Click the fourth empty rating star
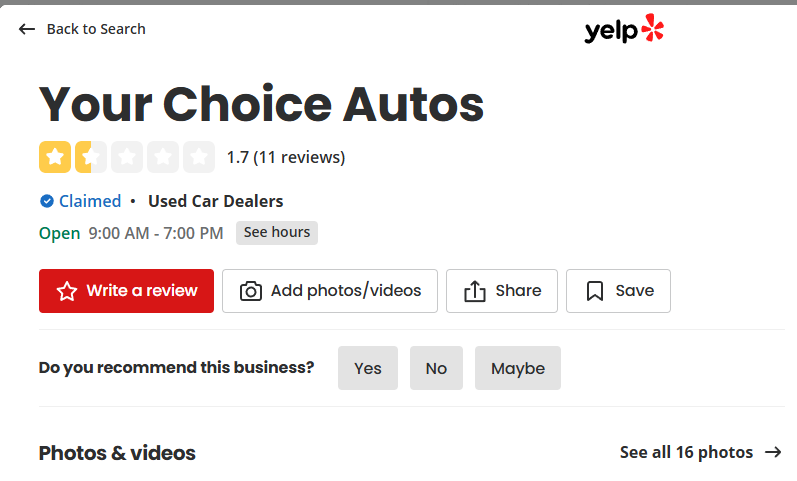Image resolution: width=797 pixels, height=481 pixels. tap(163, 157)
